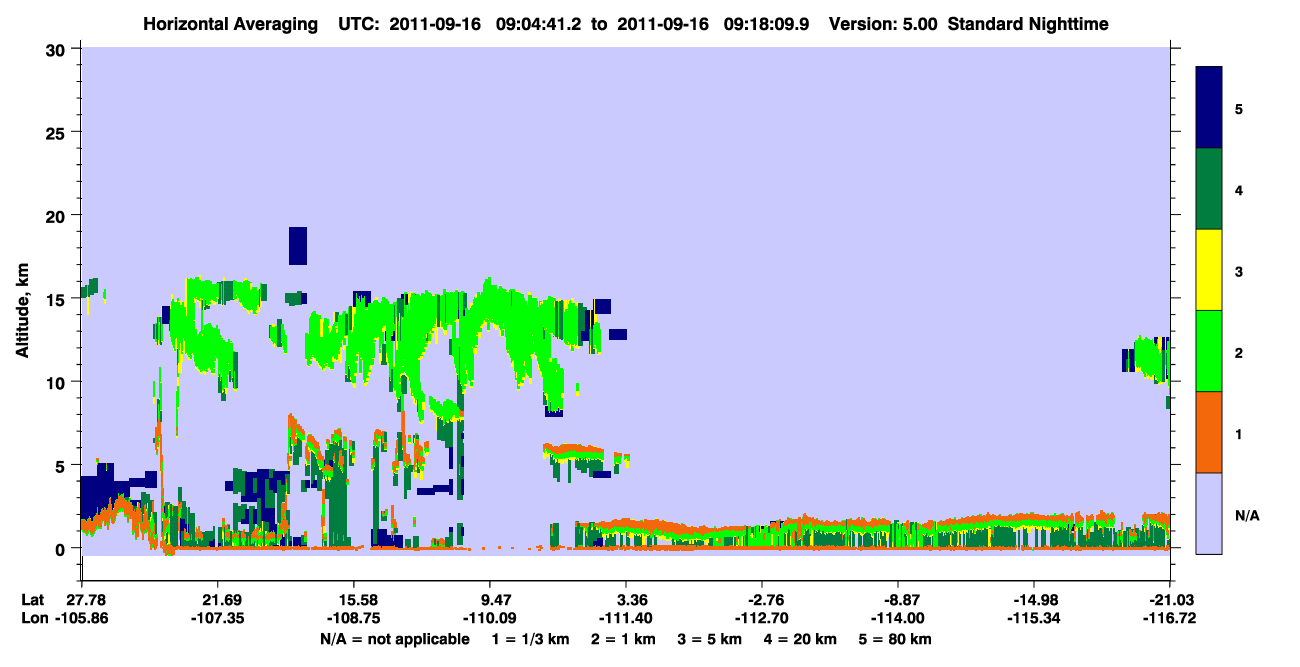Click the orange color bar segment labeled 1
The image size is (1300, 667).
(x=1209, y=432)
